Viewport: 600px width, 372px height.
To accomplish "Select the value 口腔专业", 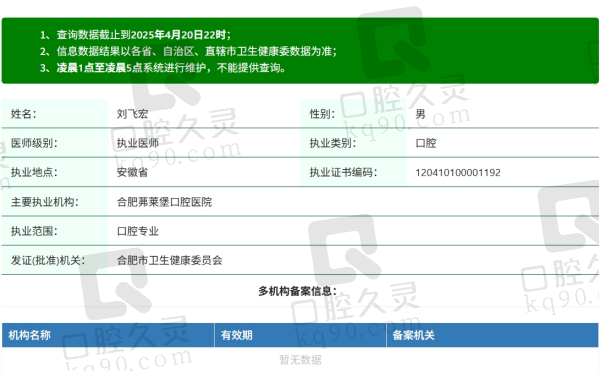I will (x=138, y=231).
